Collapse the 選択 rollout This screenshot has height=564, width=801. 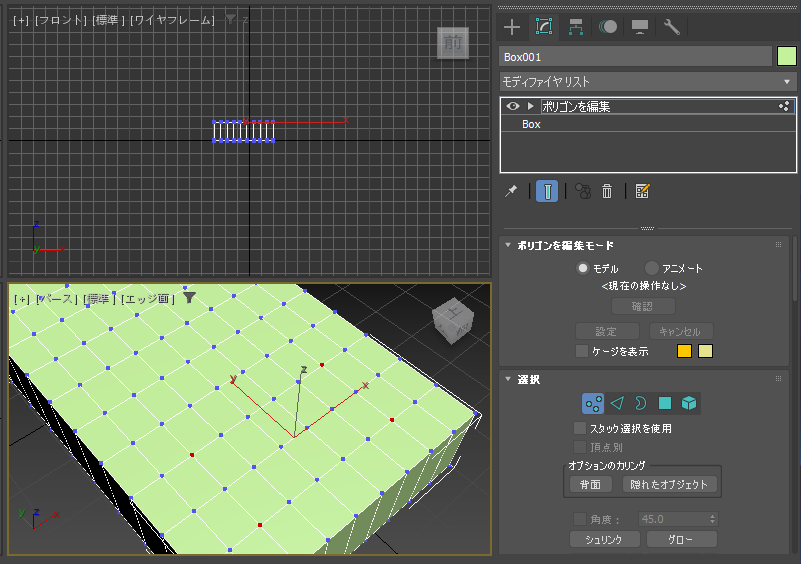pos(508,379)
